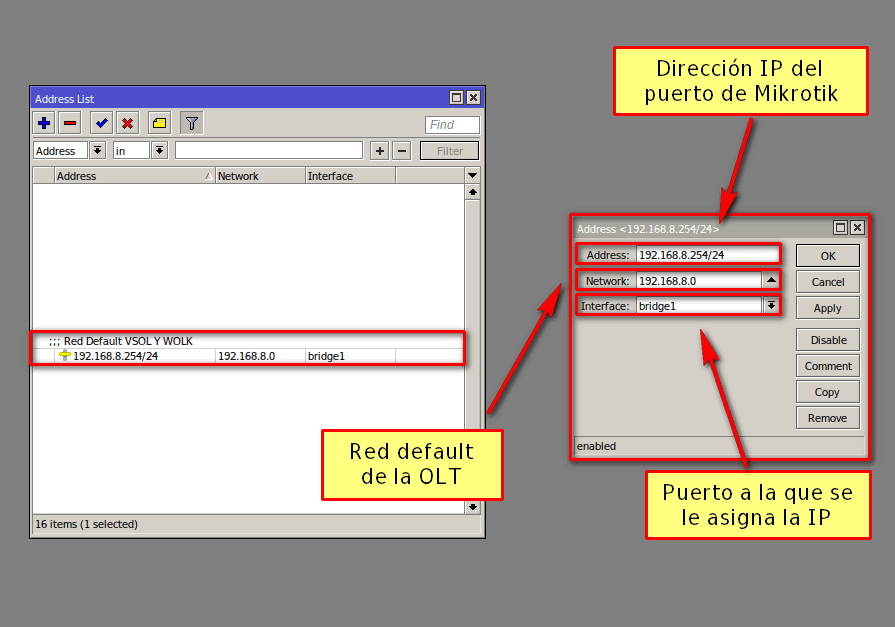Click the blue checkmark Enable icon
Screen dimensions: 895x627
pyautogui.click(x=101, y=123)
